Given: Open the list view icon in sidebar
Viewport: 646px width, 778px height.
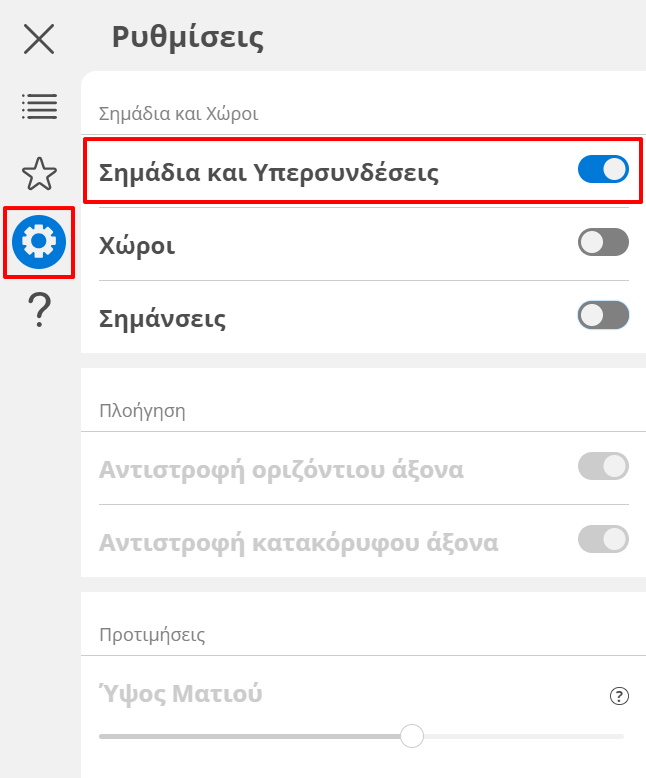Looking at the screenshot, I should click(39, 106).
